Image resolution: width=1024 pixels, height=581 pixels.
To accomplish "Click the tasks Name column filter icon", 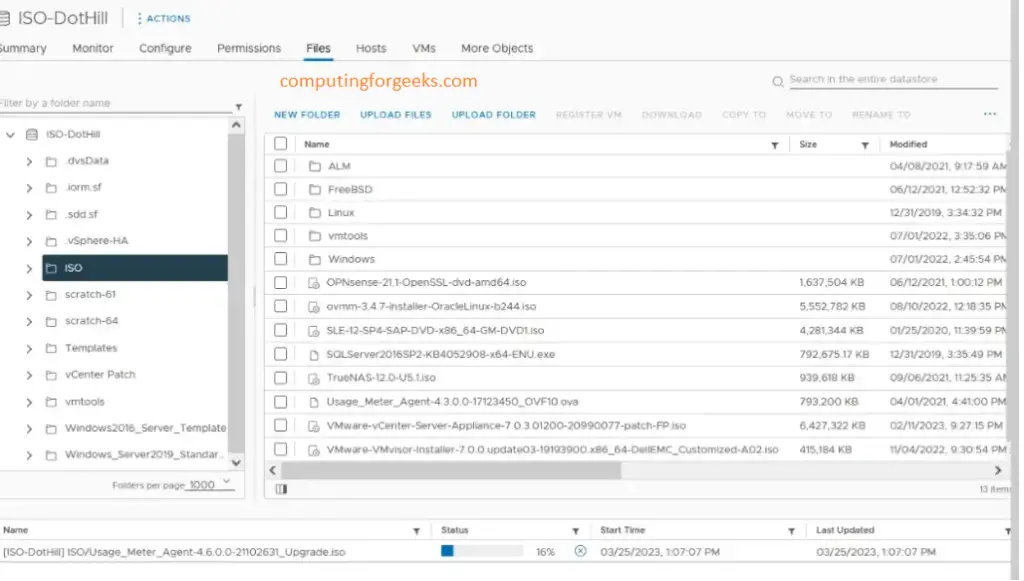I will pyautogui.click(x=416, y=531).
